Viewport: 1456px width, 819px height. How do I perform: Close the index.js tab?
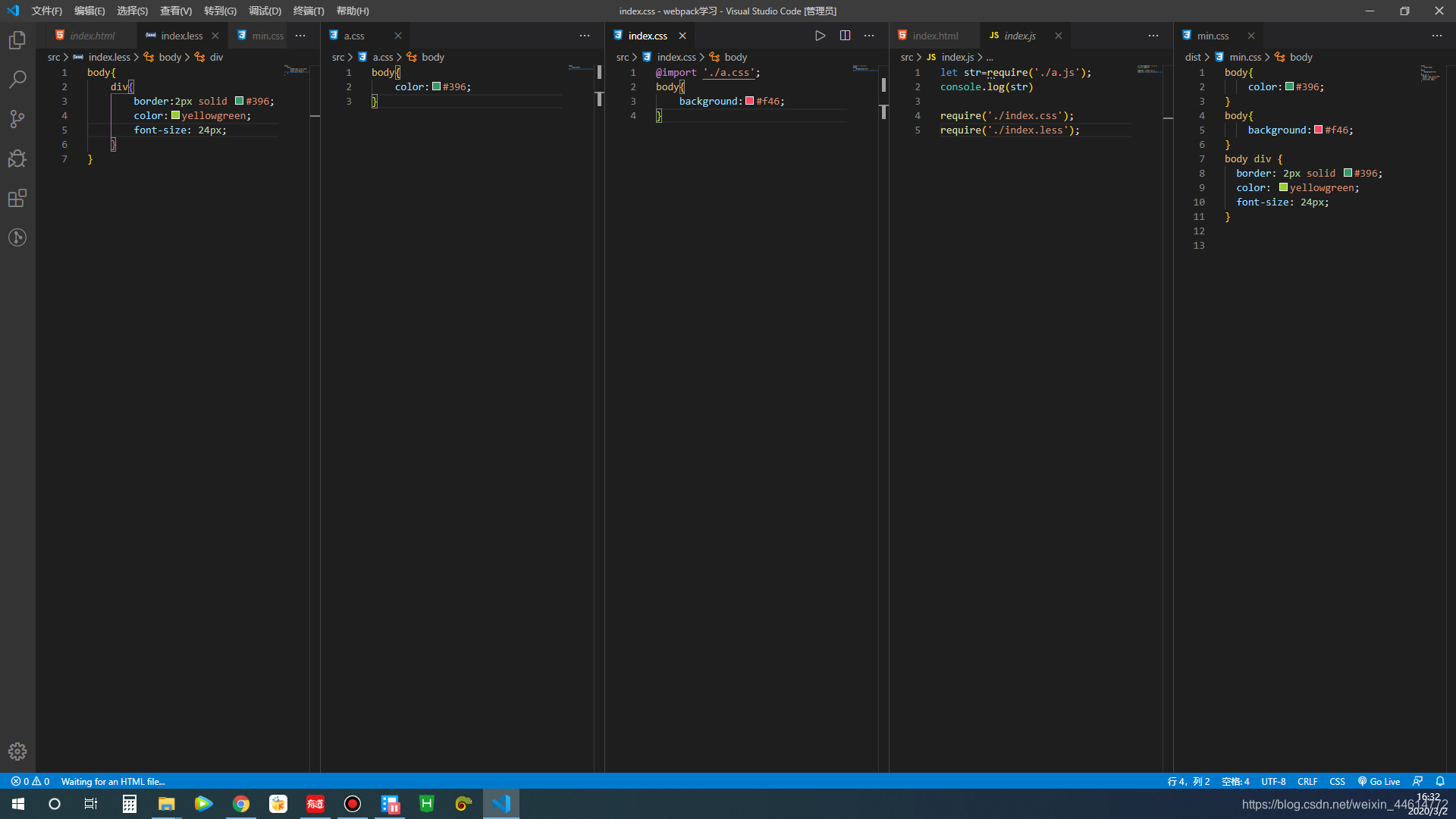tap(1059, 36)
